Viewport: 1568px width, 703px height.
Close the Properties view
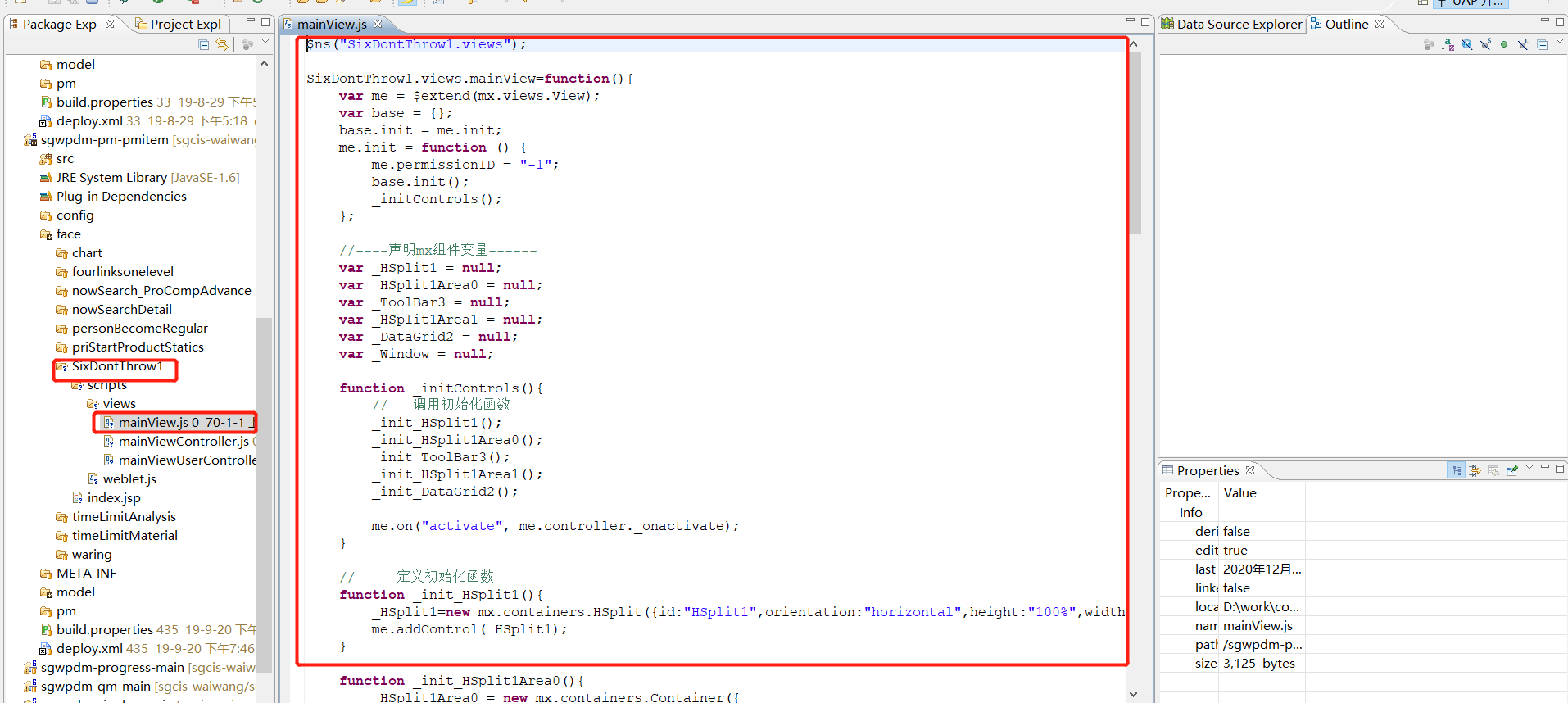tap(1250, 470)
